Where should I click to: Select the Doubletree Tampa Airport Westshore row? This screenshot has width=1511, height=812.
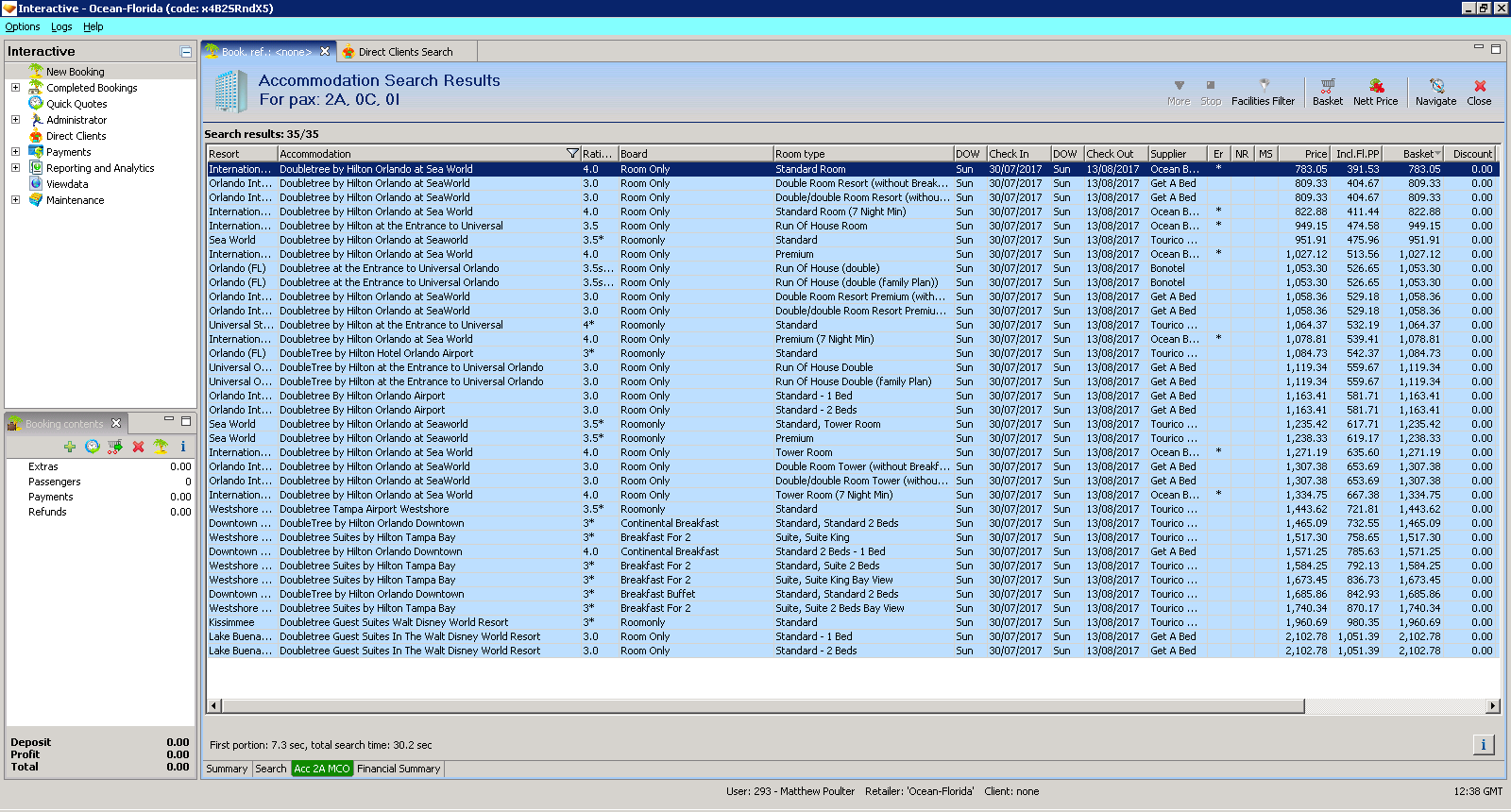[852, 509]
